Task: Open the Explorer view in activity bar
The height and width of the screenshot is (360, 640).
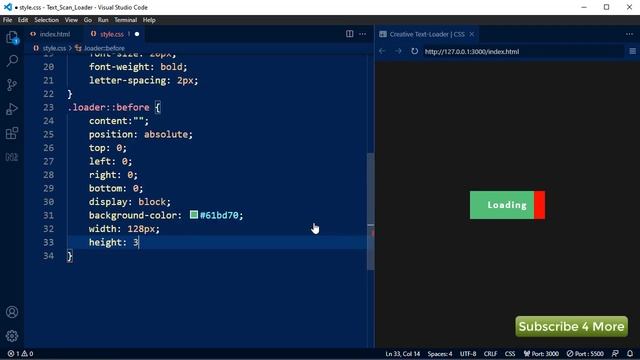Action: 12,37
